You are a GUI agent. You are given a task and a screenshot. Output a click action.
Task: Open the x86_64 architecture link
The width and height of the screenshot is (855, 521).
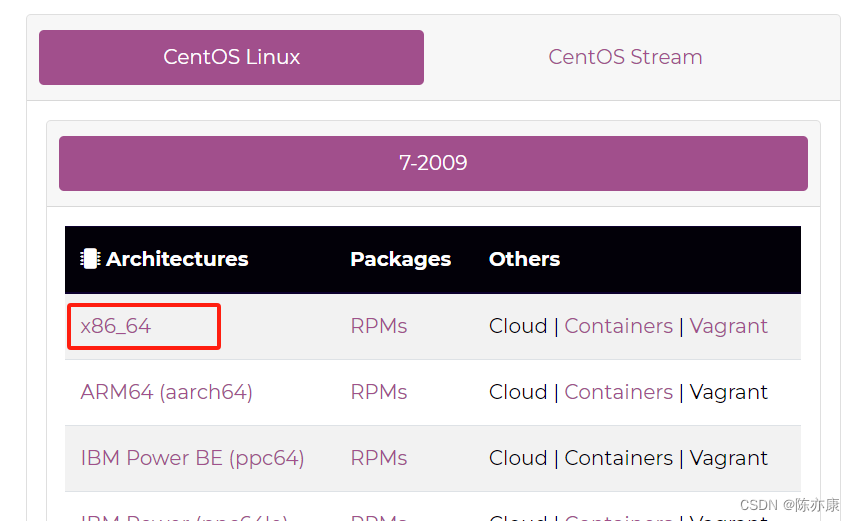[x=116, y=326]
